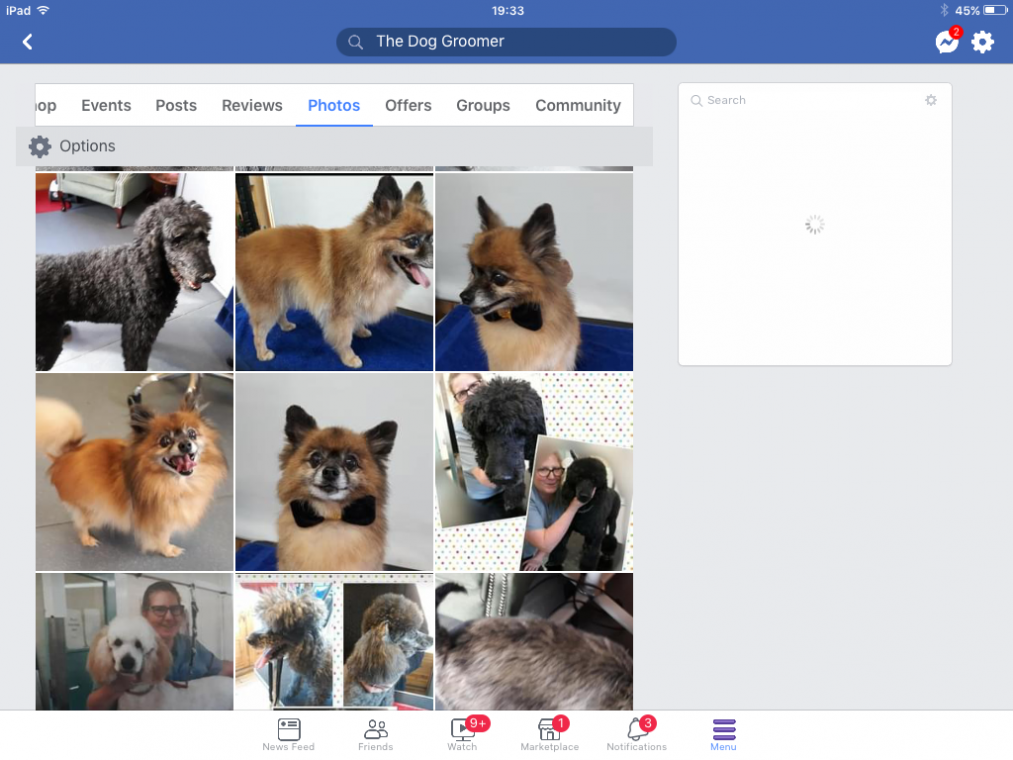Screen dimensions: 1013x760
Task: Expand the Options gear menu
Action: point(40,146)
